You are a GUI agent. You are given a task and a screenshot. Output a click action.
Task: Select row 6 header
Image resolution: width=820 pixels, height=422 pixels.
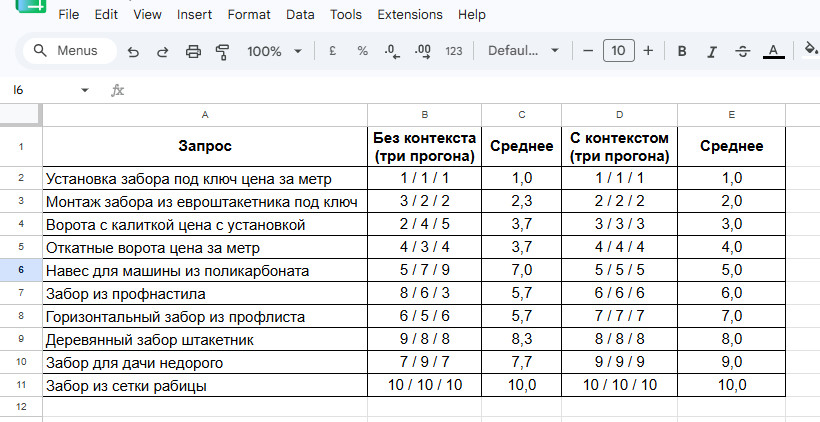(x=21, y=270)
